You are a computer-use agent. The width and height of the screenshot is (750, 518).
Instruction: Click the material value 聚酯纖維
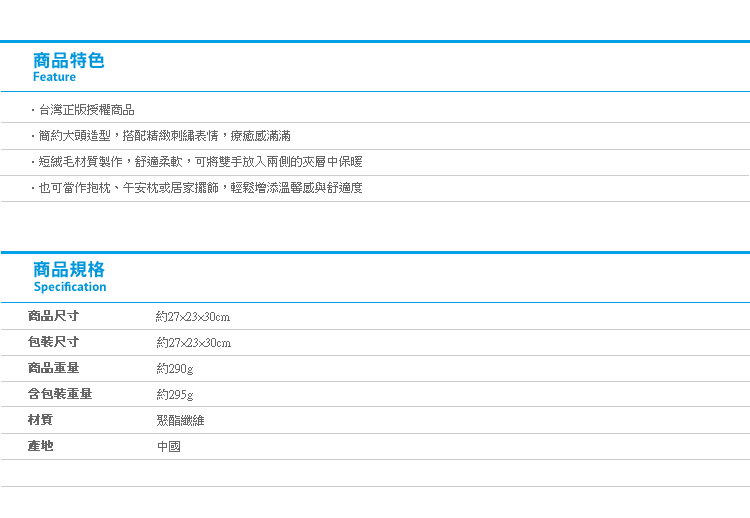point(180,420)
